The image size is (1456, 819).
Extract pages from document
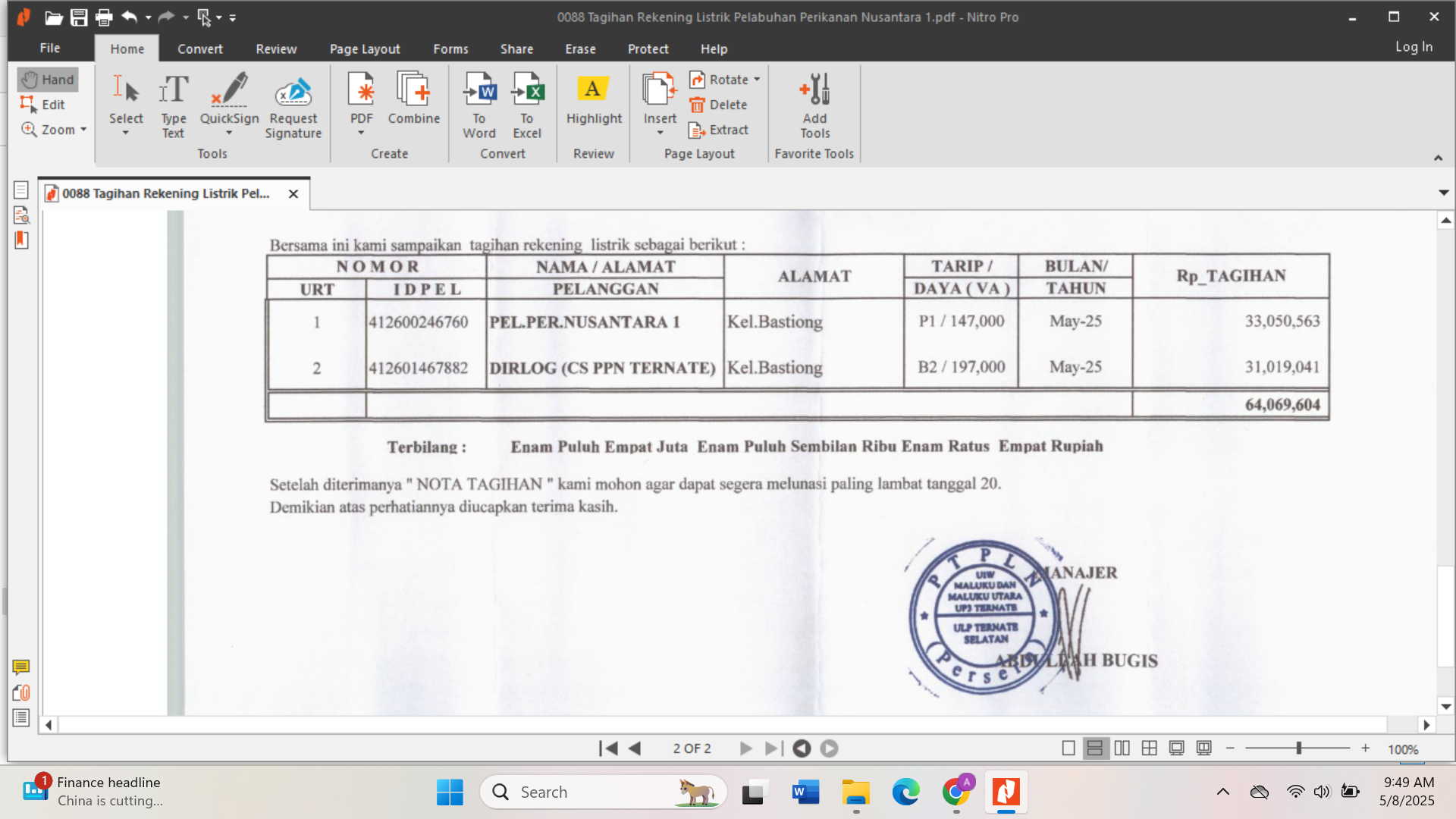(x=718, y=130)
